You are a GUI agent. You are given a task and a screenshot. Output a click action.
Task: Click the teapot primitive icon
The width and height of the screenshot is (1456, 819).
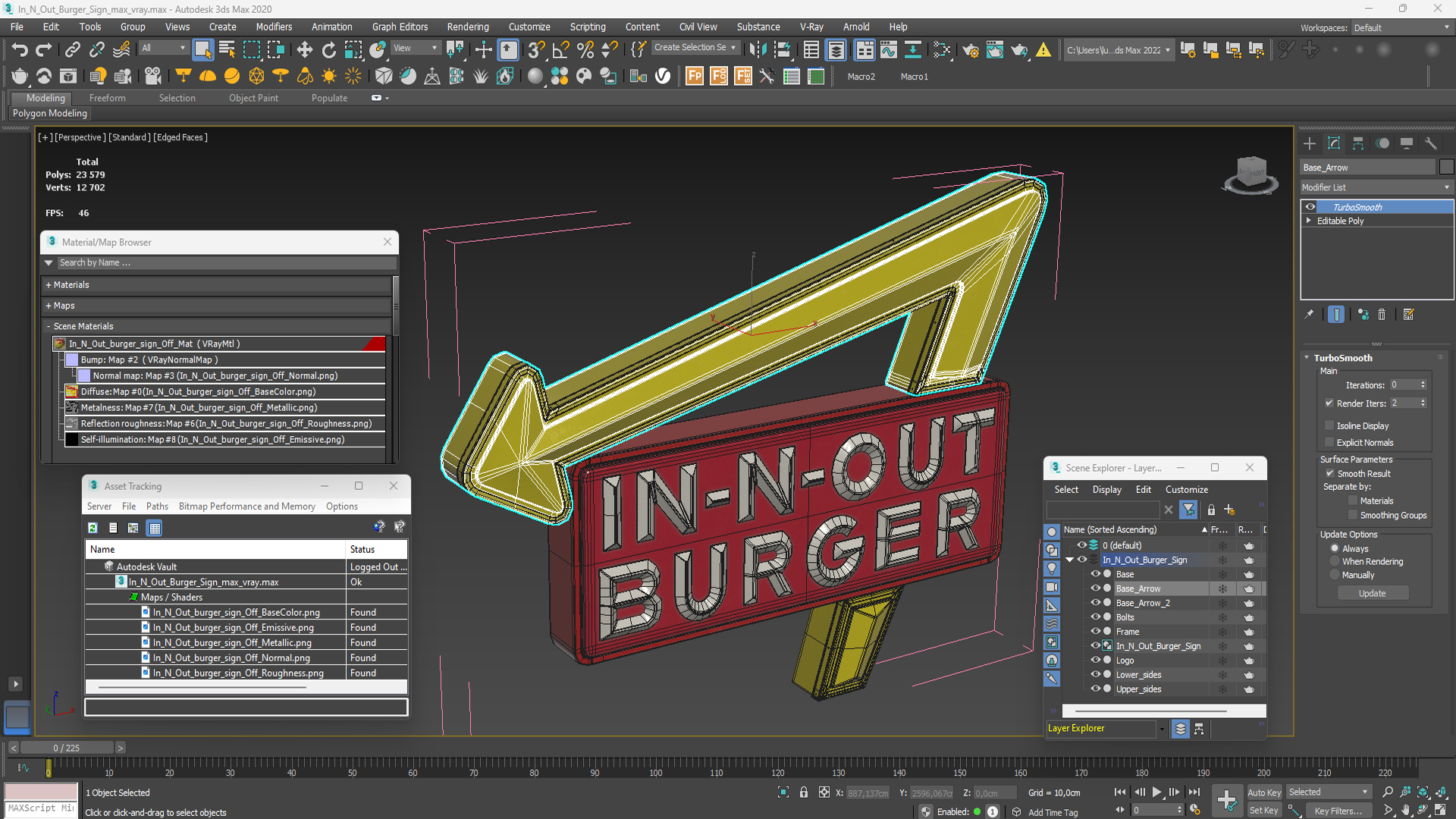(x=20, y=76)
